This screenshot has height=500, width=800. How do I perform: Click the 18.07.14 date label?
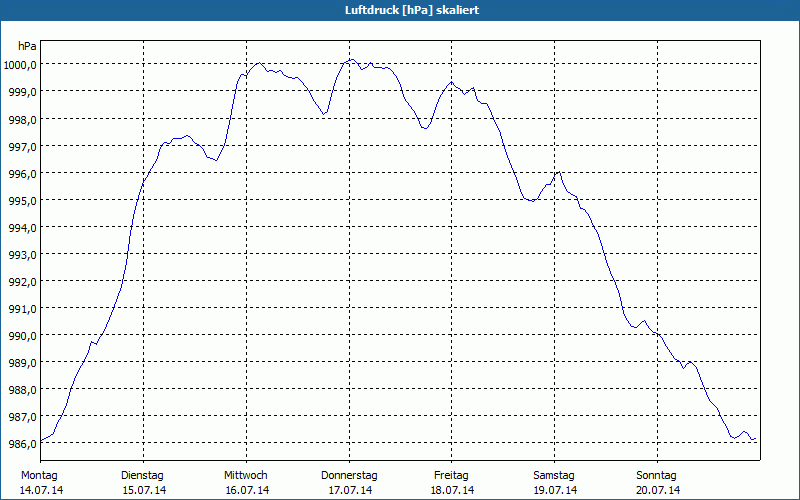(453, 490)
